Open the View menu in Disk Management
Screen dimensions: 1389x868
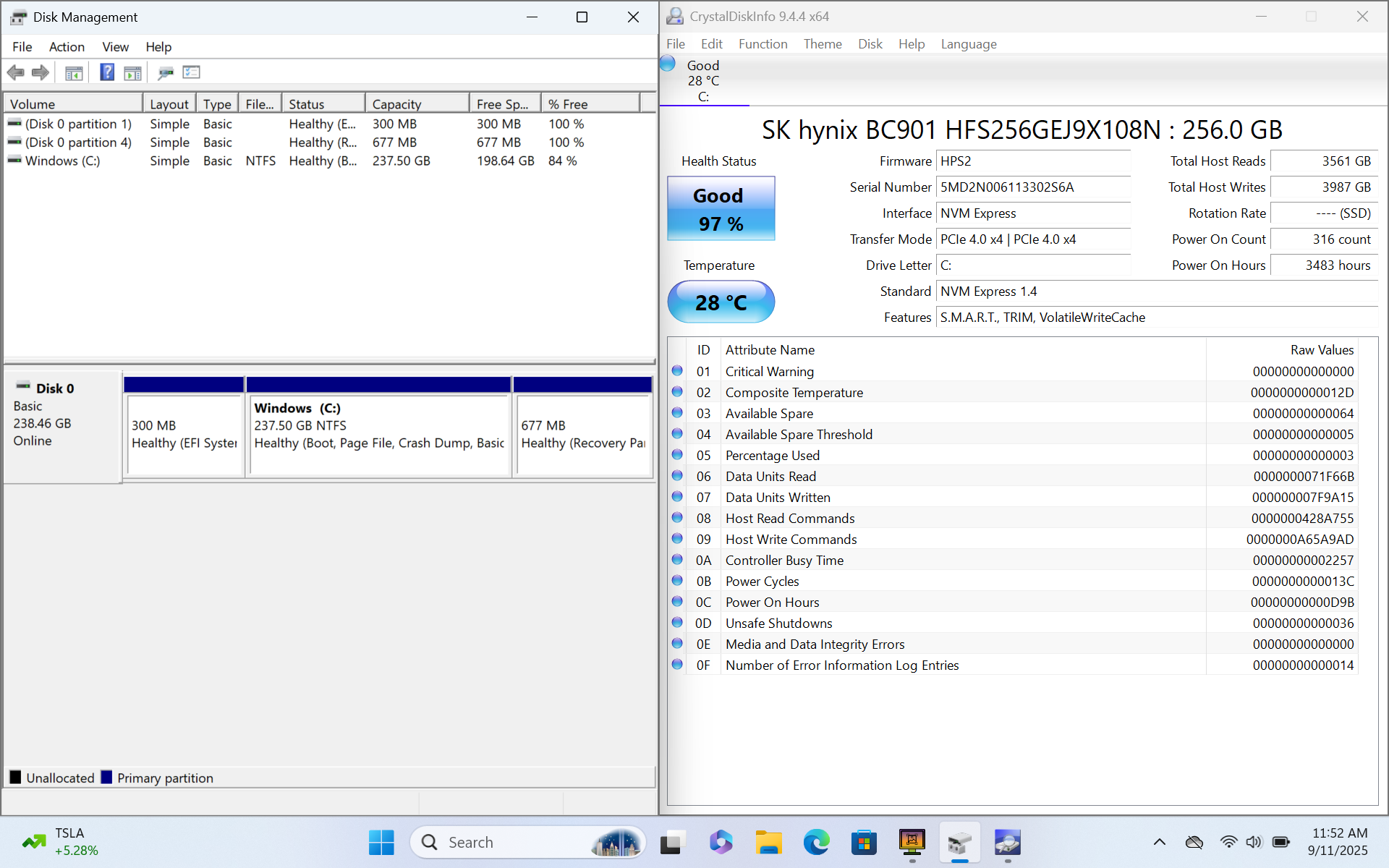point(115,46)
